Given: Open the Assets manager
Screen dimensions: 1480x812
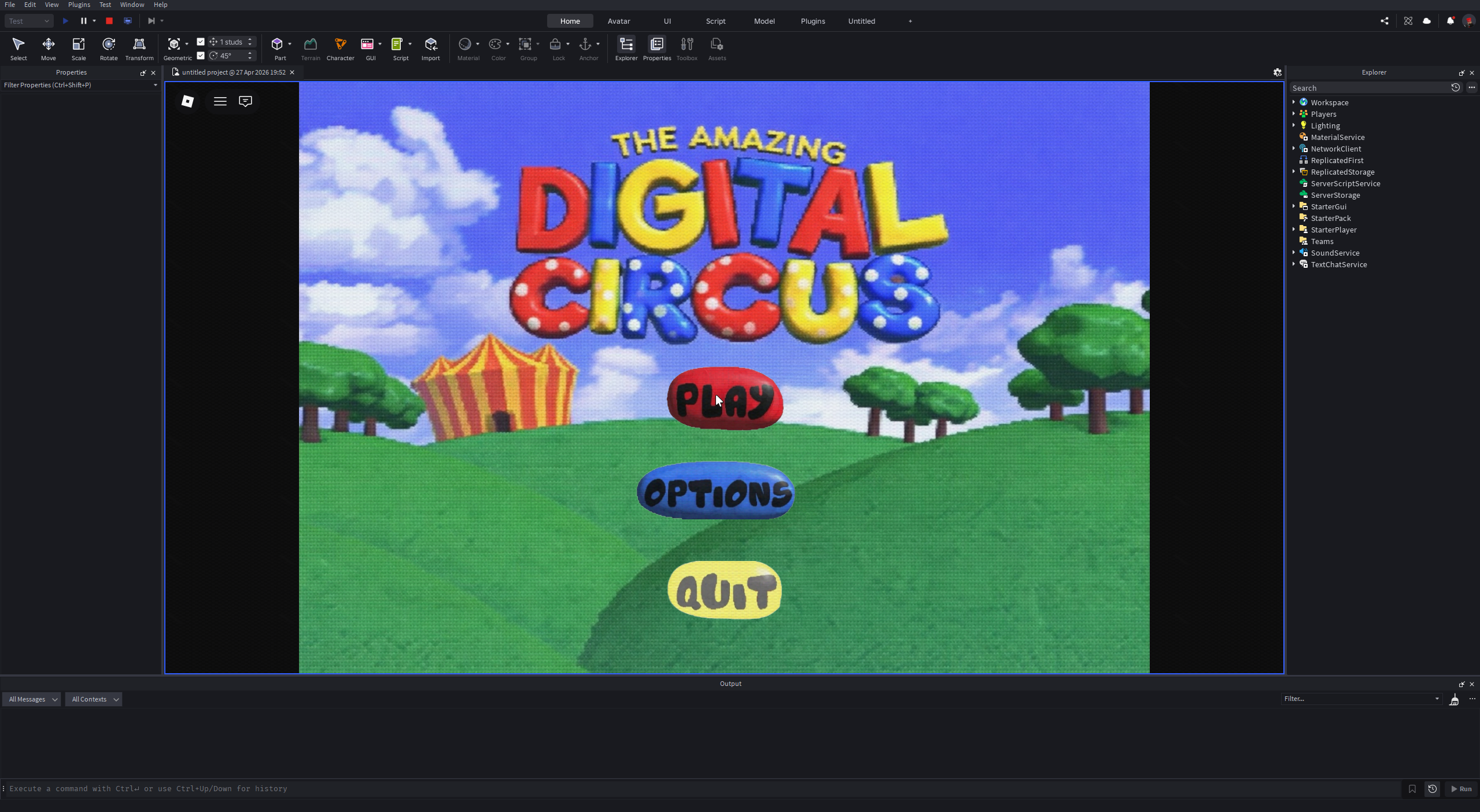Looking at the screenshot, I should coord(717,49).
